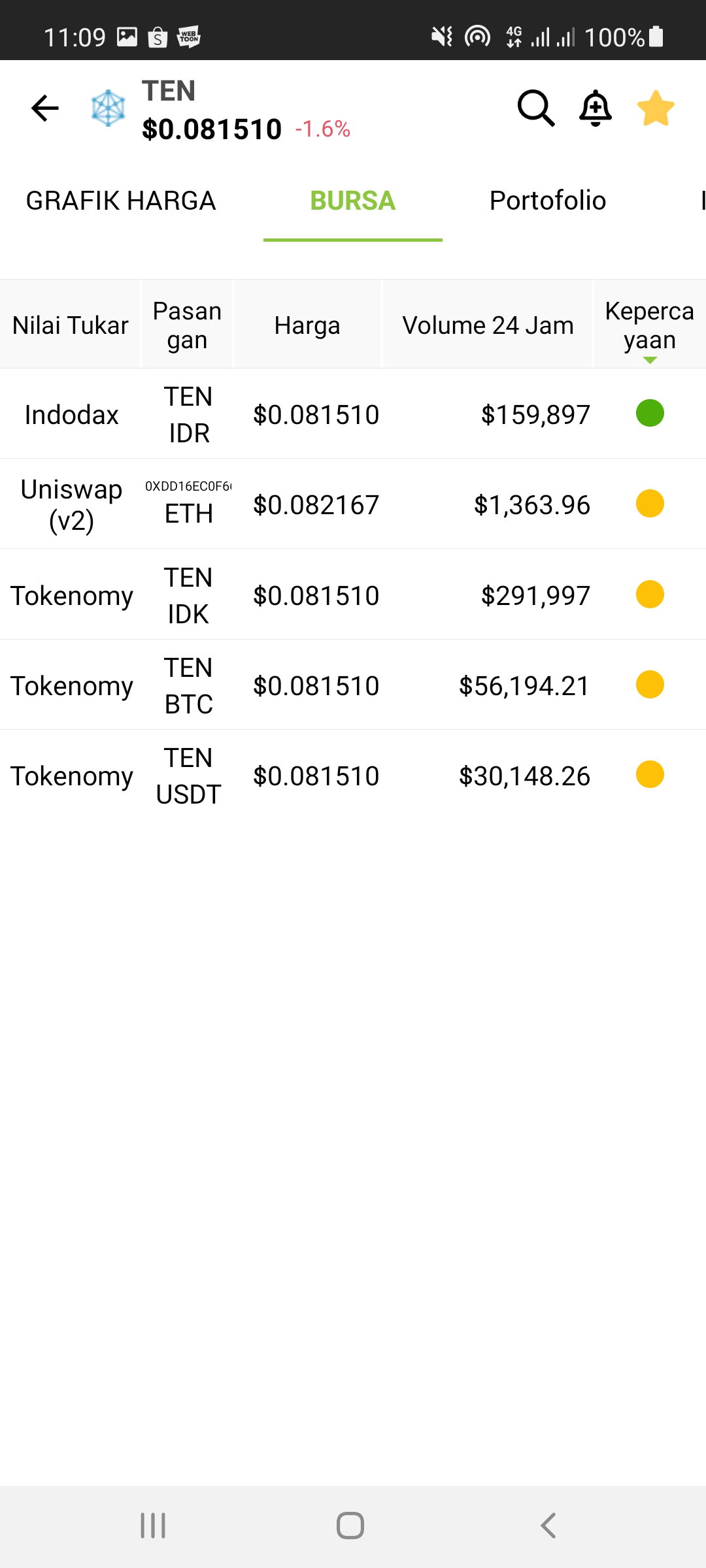Open the Indodax exchange row

tap(353, 414)
